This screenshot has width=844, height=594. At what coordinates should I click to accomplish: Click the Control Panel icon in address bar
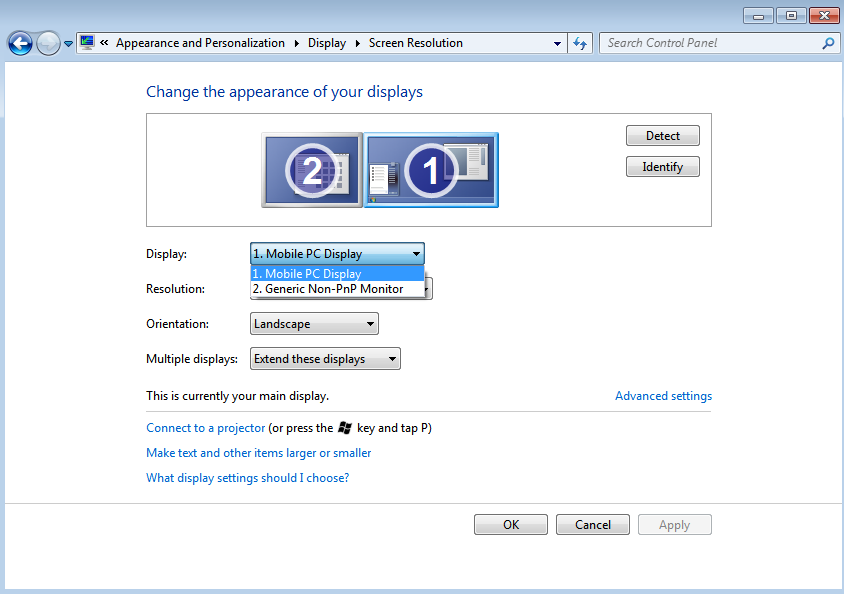click(x=87, y=43)
